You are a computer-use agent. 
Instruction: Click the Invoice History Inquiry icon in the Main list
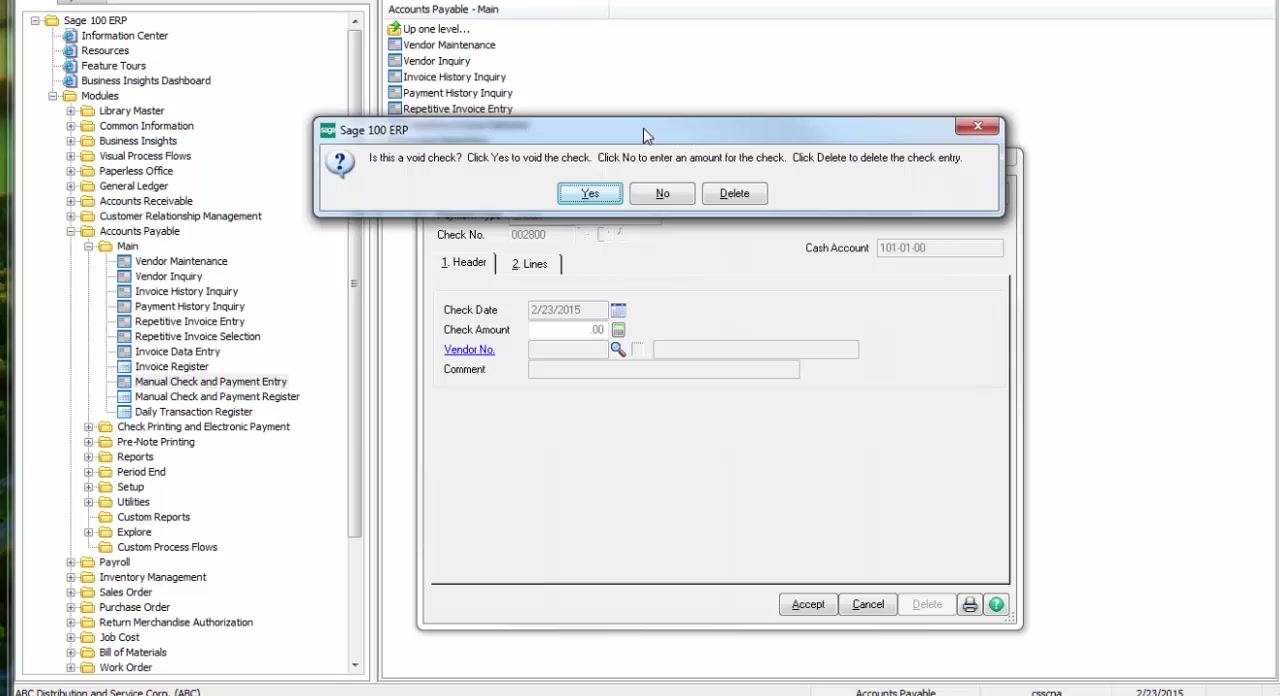[x=394, y=77]
